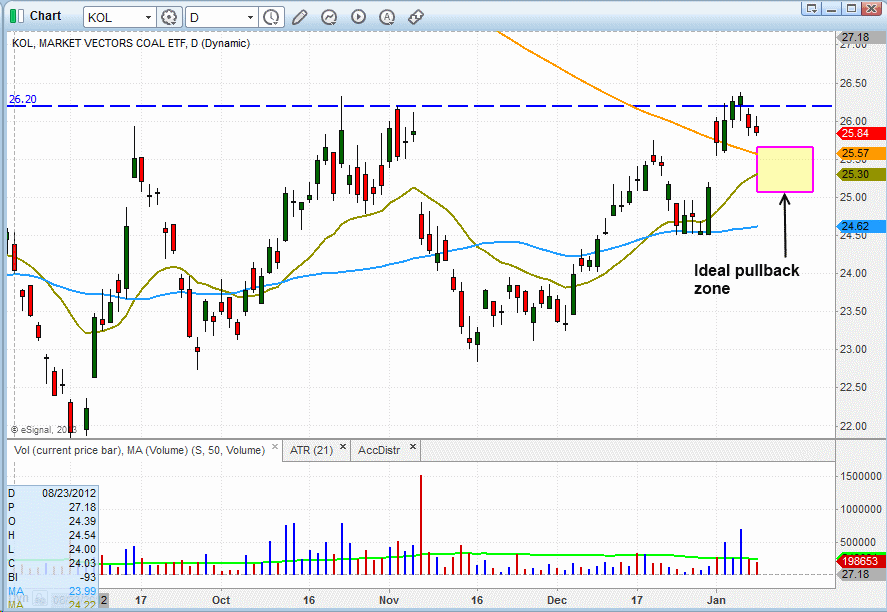Select the pencil drawing tools icon

pyautogui.click(x=300, y=17)
